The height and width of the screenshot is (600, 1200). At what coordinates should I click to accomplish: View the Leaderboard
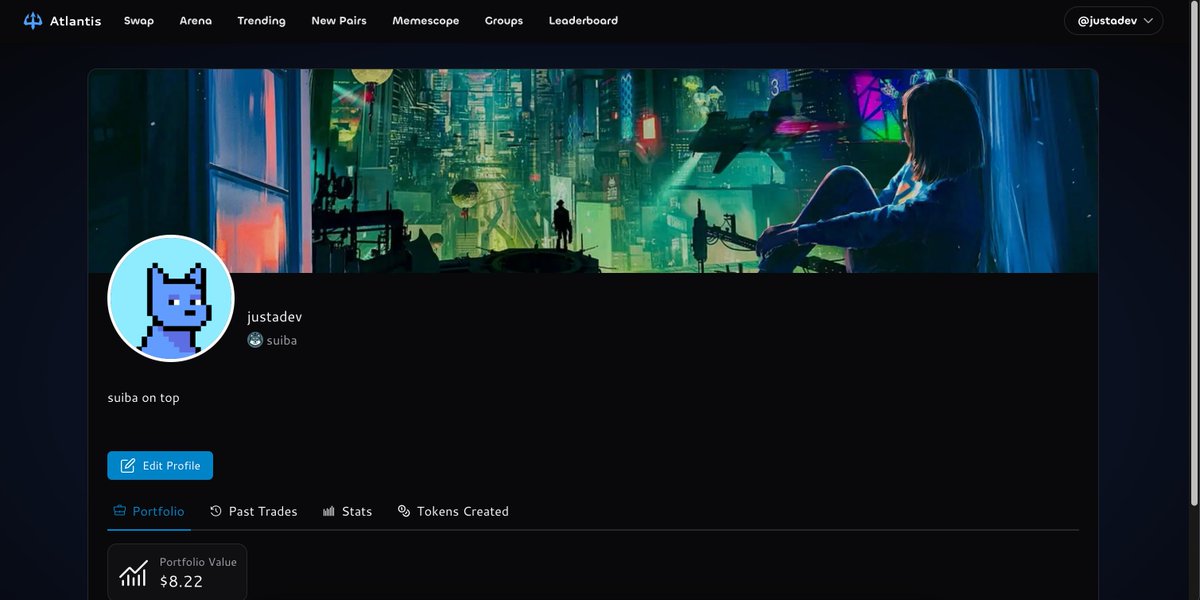583,21
